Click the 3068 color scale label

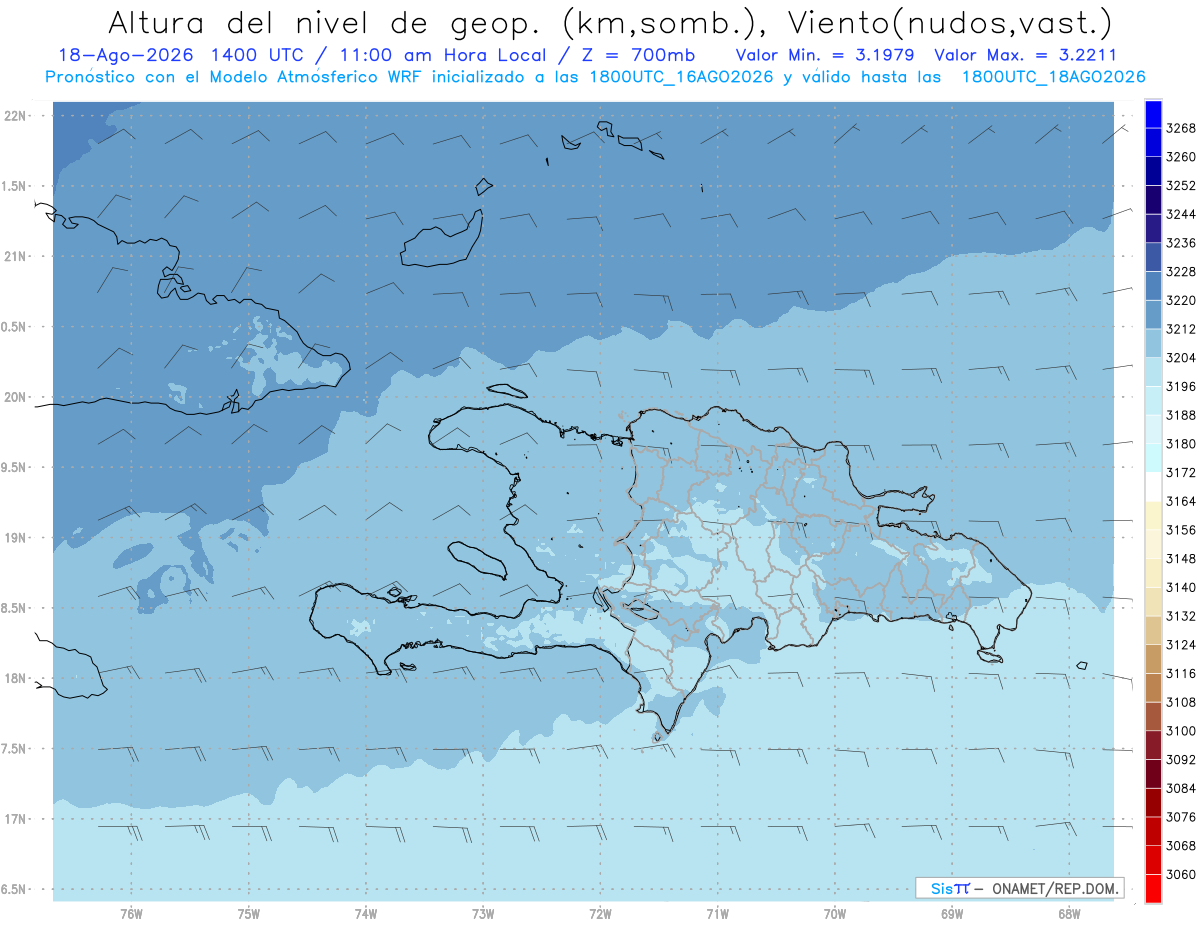[x=1181, y=845]
